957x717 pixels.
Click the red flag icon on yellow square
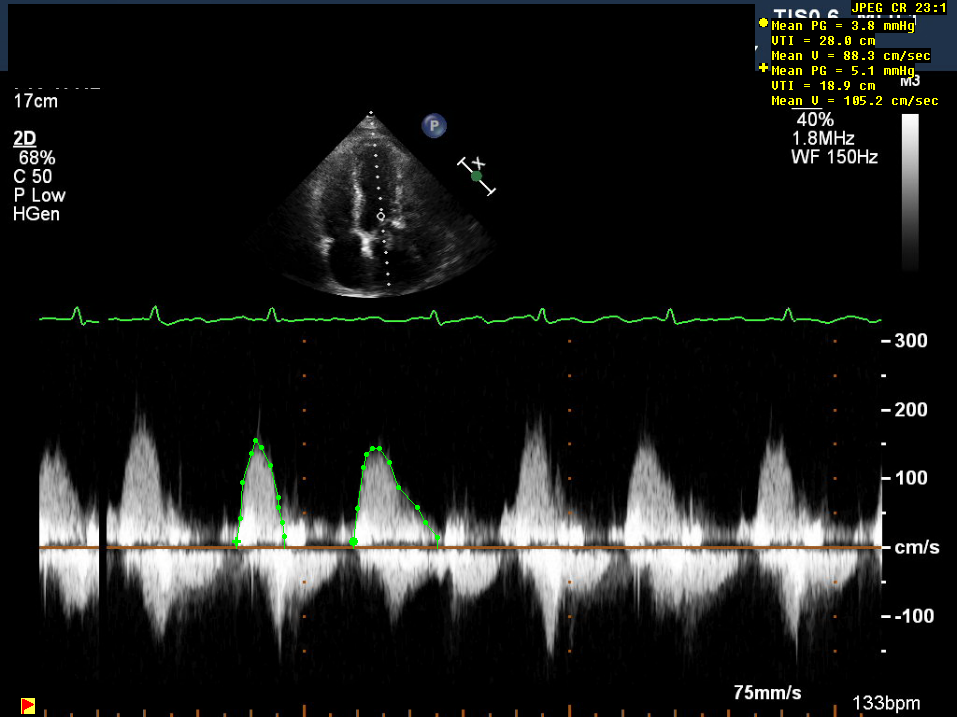pos(28,705)
